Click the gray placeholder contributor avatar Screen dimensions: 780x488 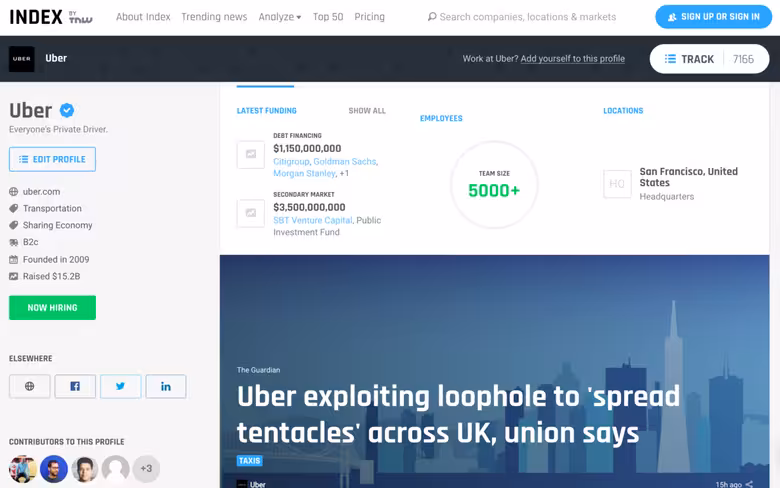[x=115, y=469]
